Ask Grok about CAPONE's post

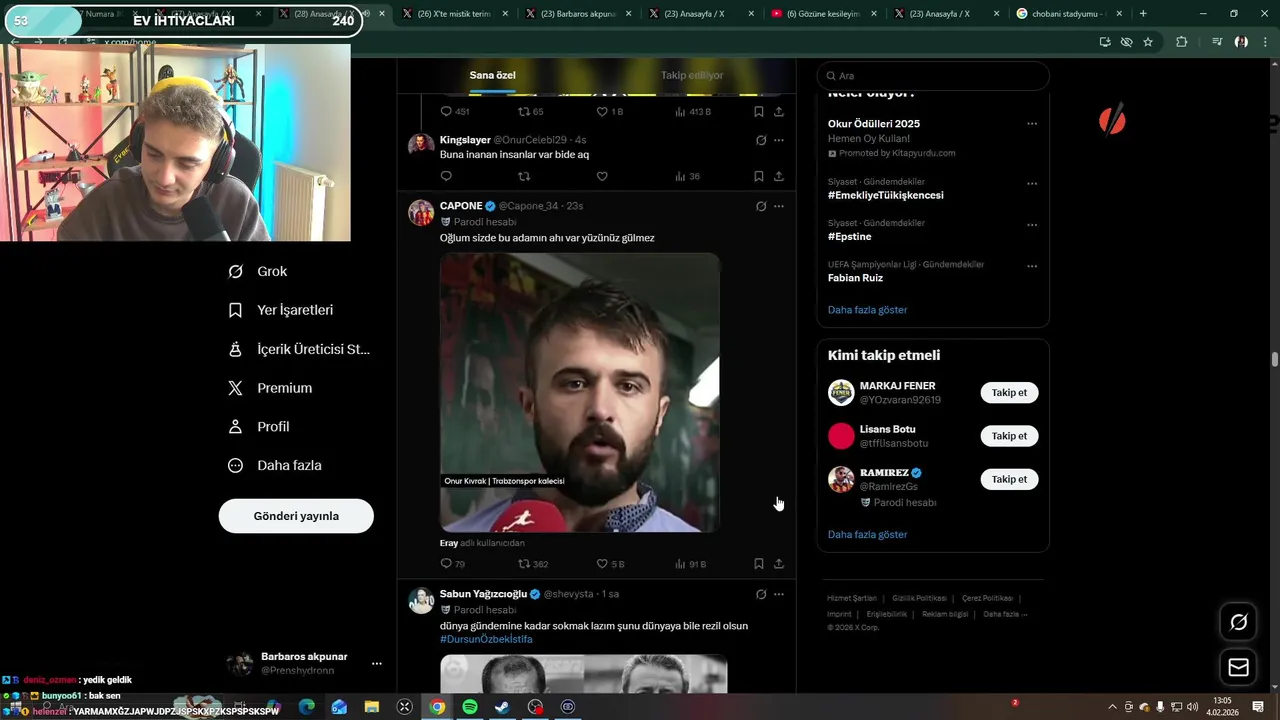pos(761,206)
